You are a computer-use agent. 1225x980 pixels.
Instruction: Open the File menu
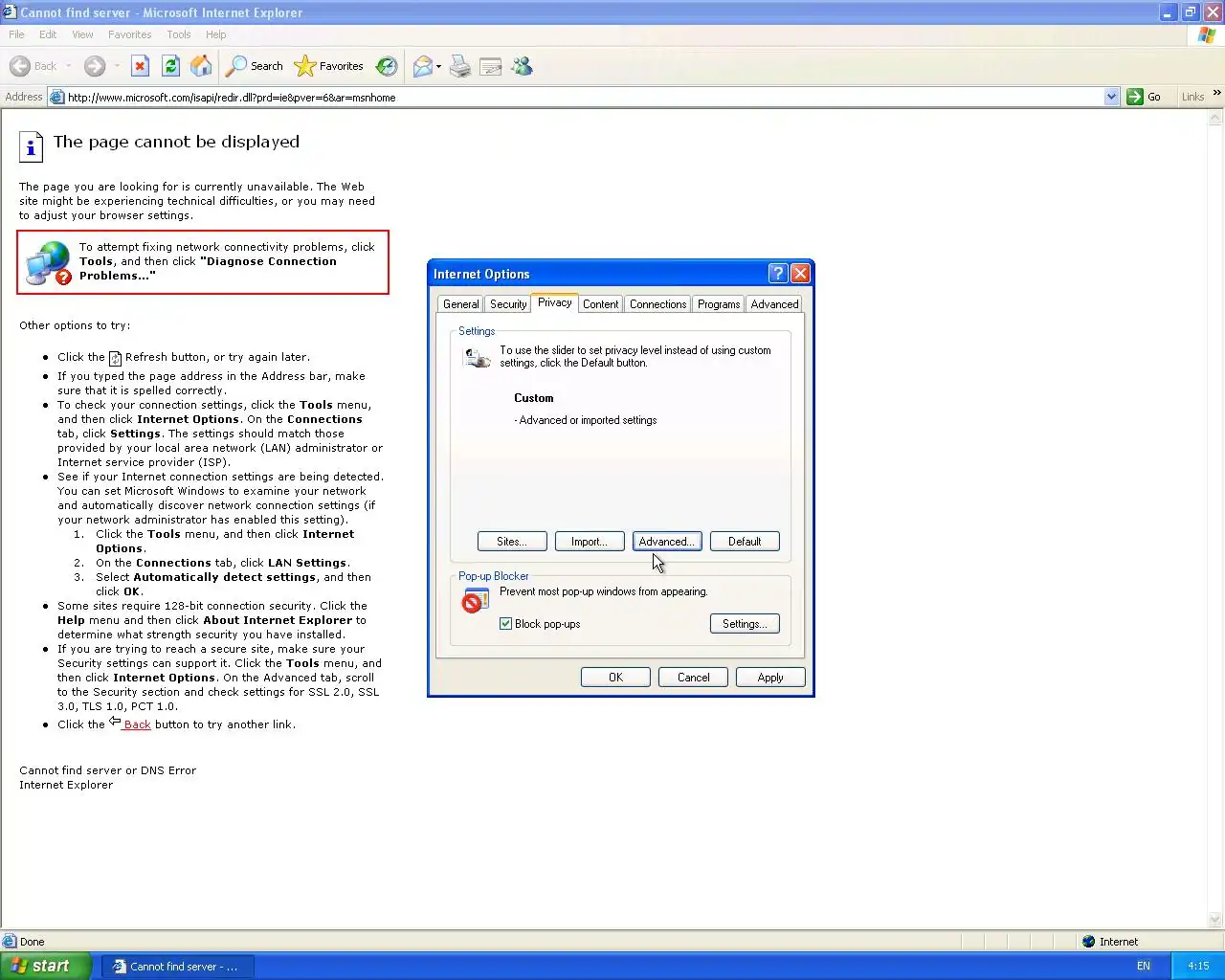(x=16, y=34)
